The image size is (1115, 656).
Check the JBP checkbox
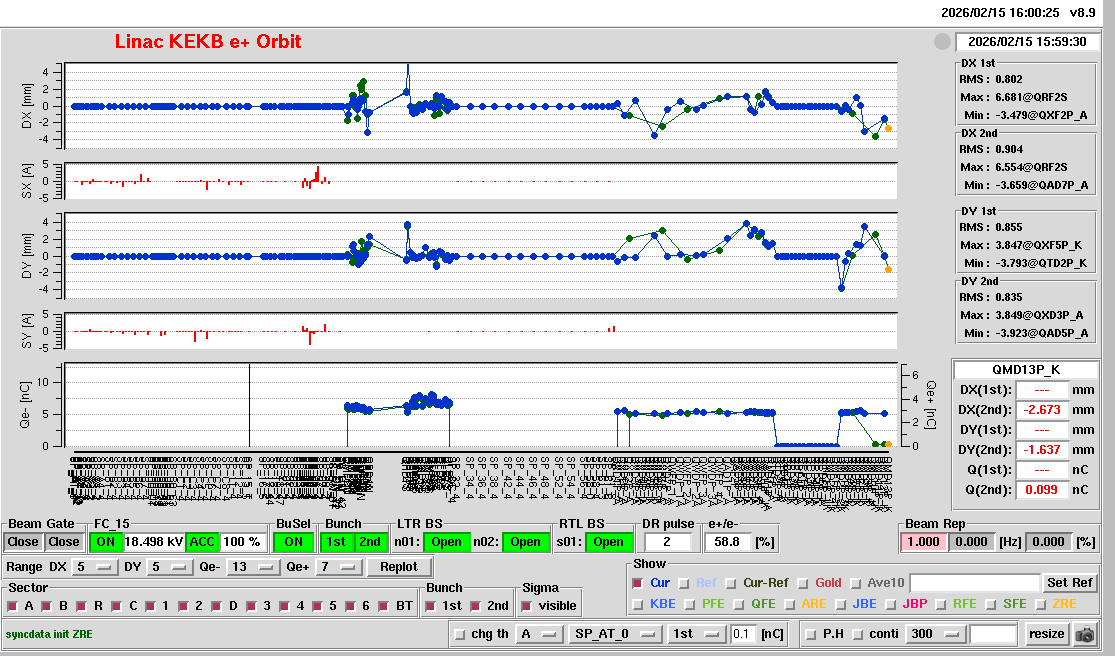tap(891, 604)
